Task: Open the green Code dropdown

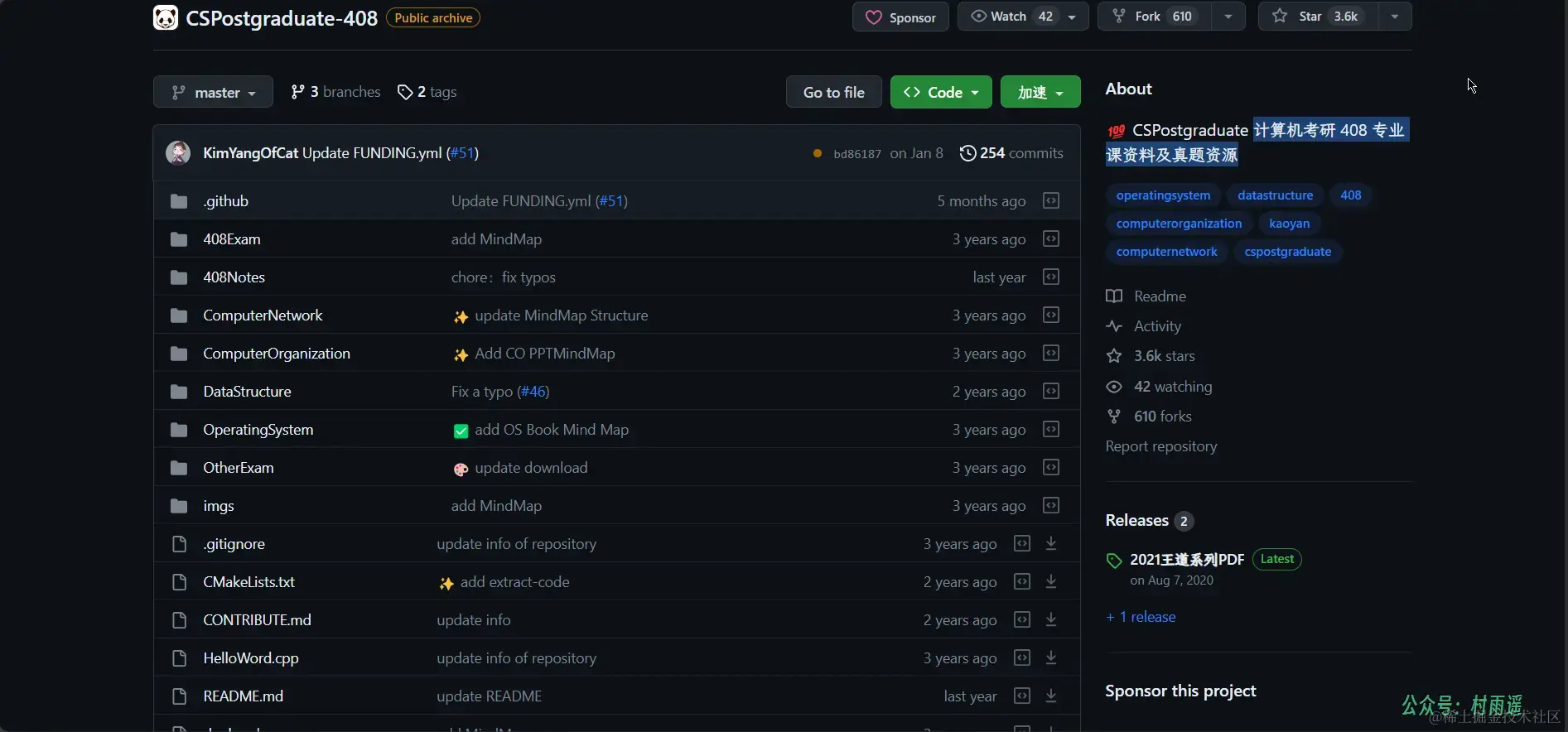Action: [941, 92]
